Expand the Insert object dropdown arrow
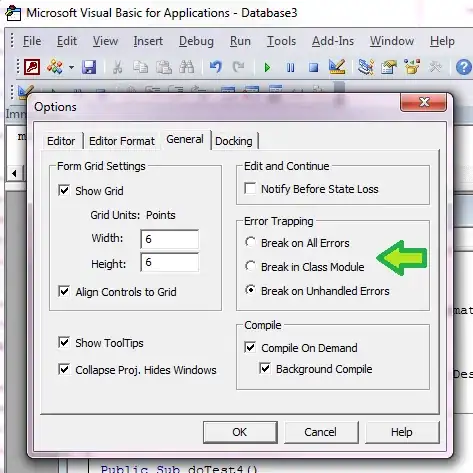The width and height of the screenshot is (473, 473). [x=71, y=68]
